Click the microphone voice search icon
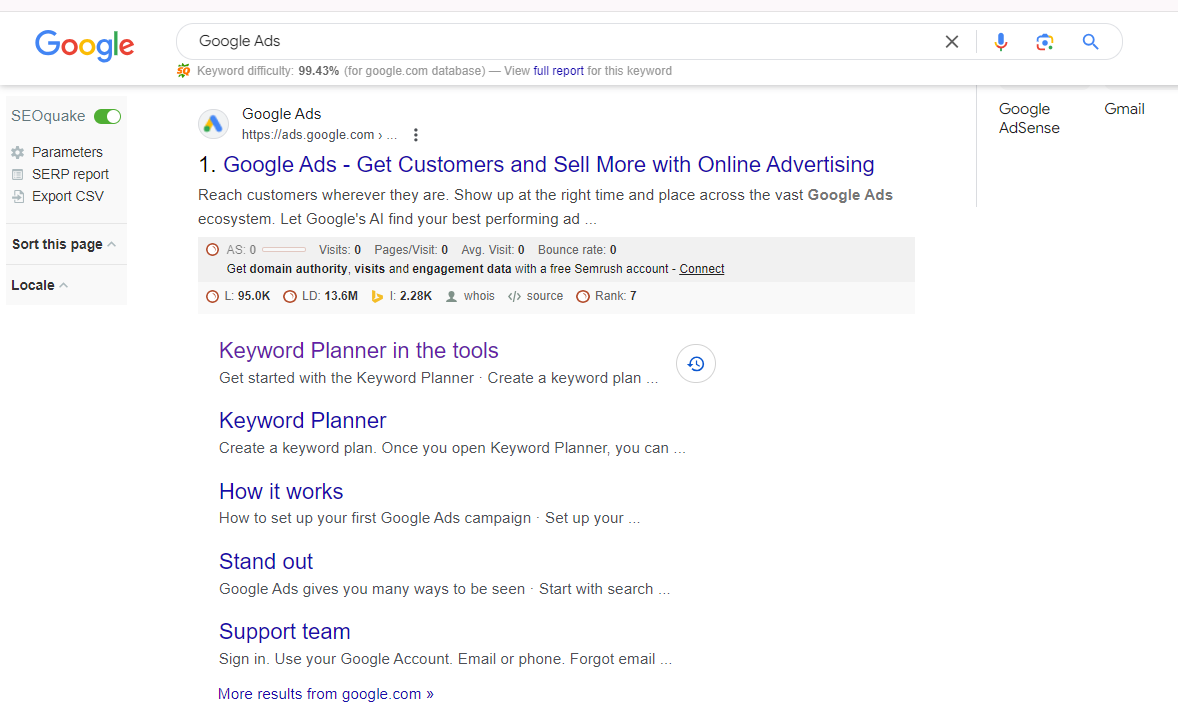 point(1001,42)
